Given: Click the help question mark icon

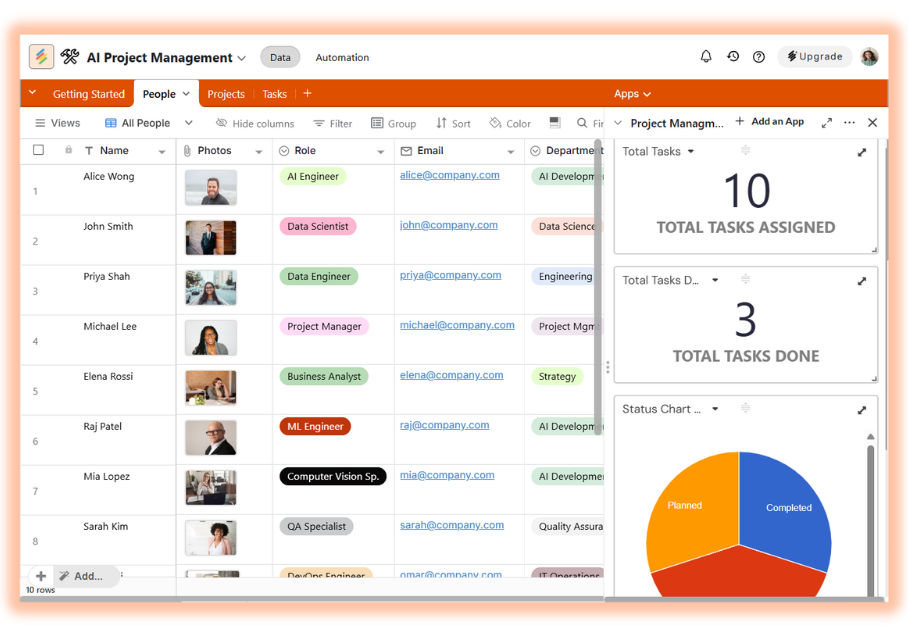Looking at the screenshot, I should pos(759,57).
